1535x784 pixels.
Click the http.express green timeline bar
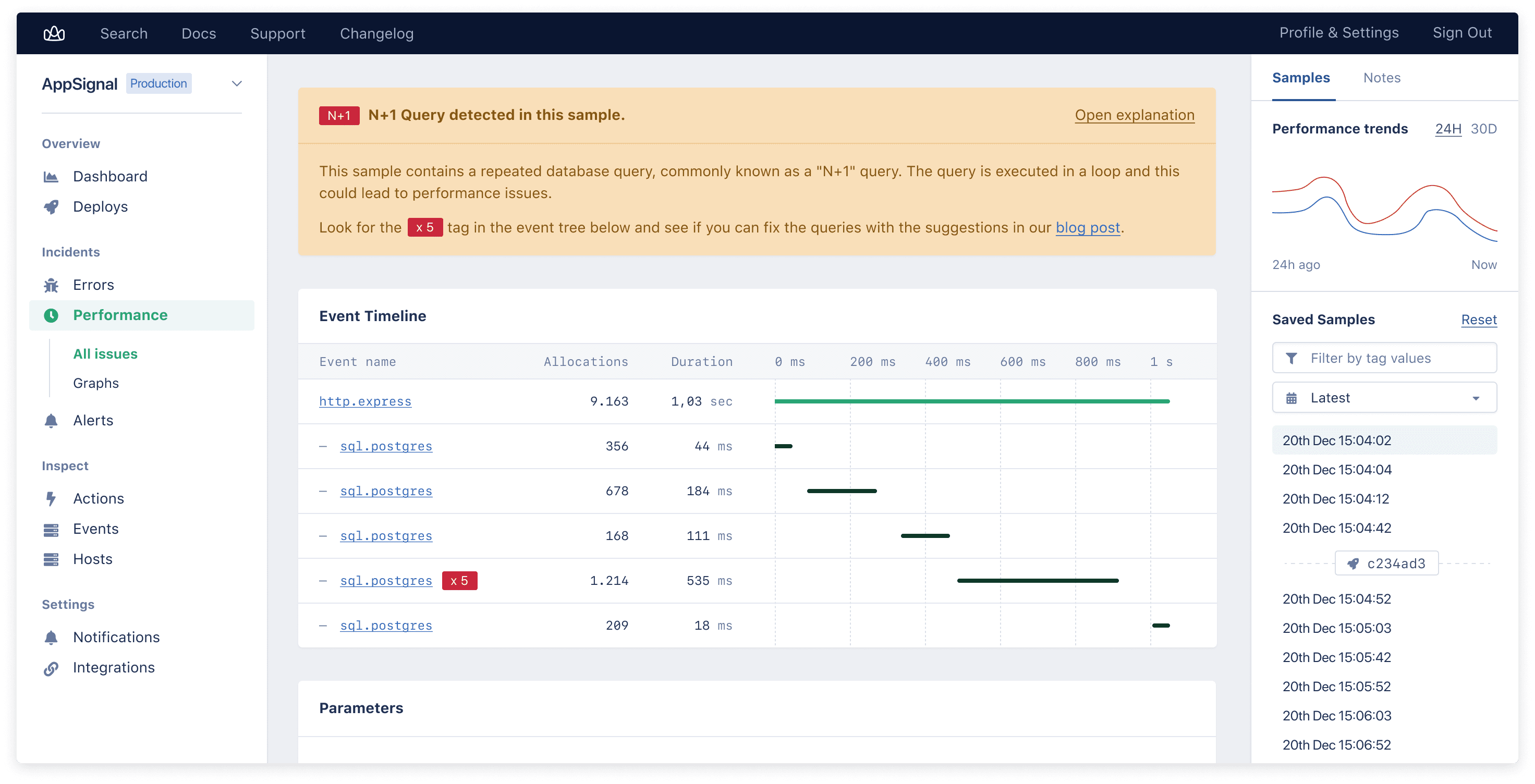pos(972,401)
